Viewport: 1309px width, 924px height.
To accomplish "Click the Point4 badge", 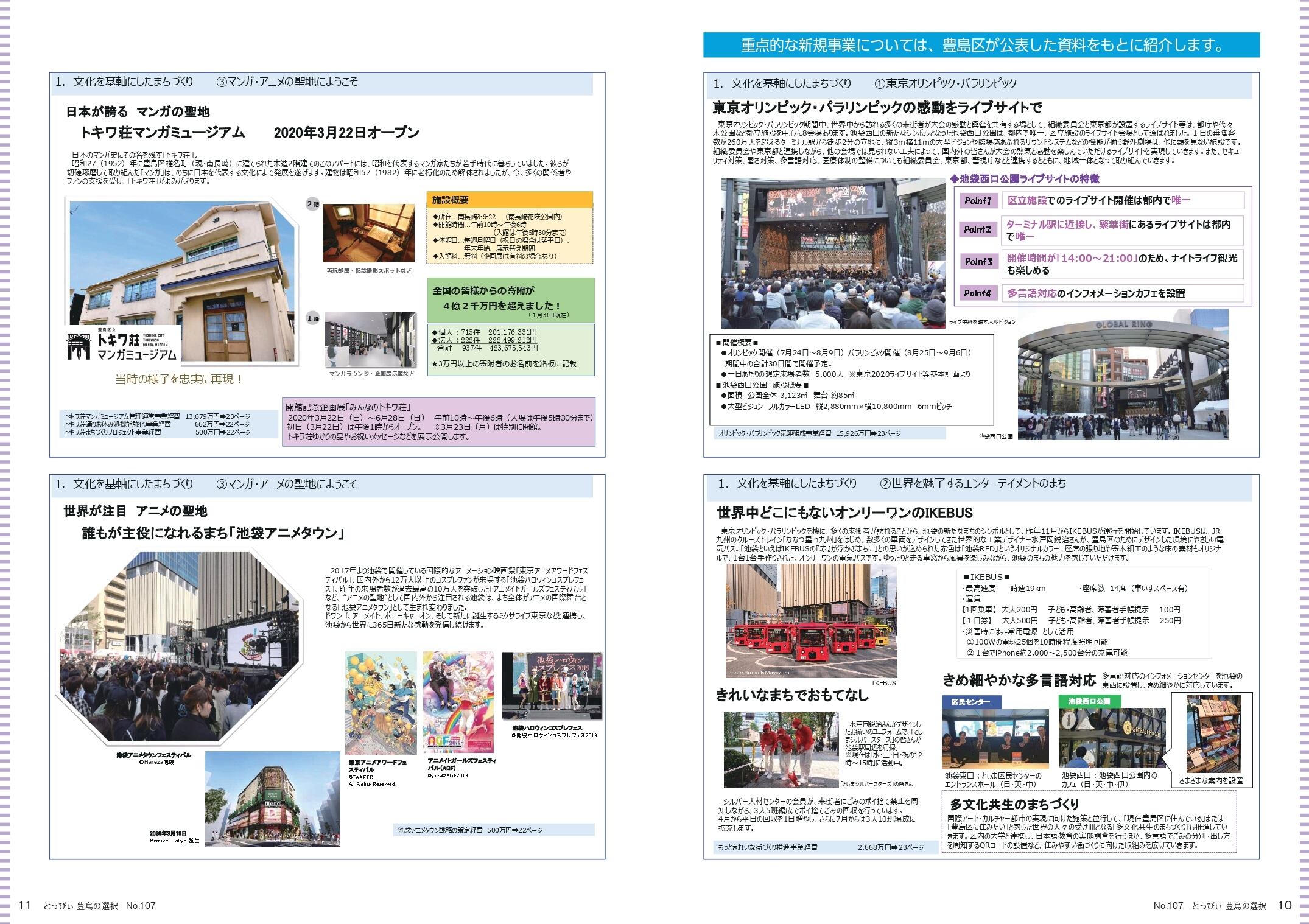I will click(x=977, y=293).
